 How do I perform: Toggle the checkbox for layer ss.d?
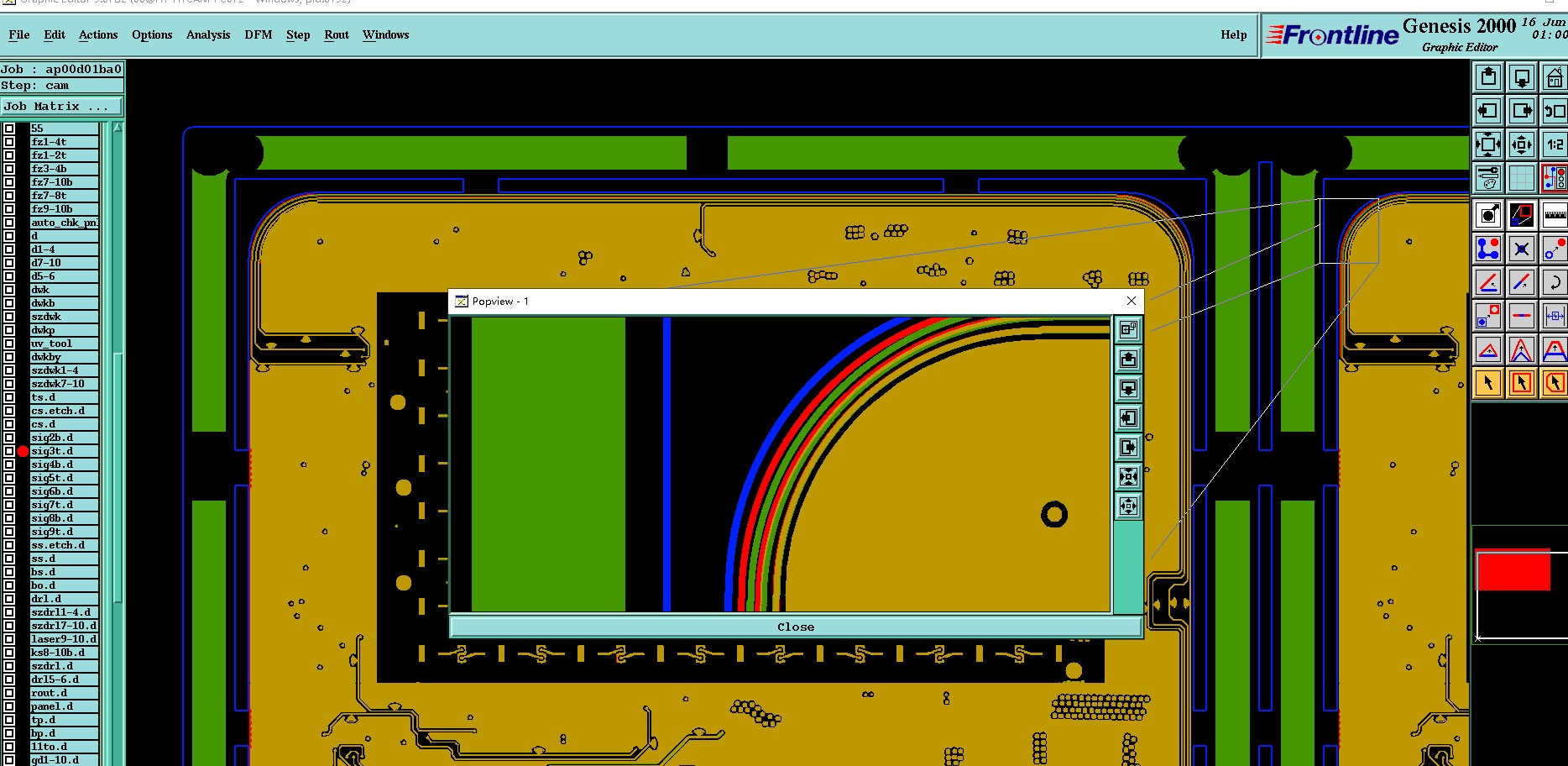[9, 559]
